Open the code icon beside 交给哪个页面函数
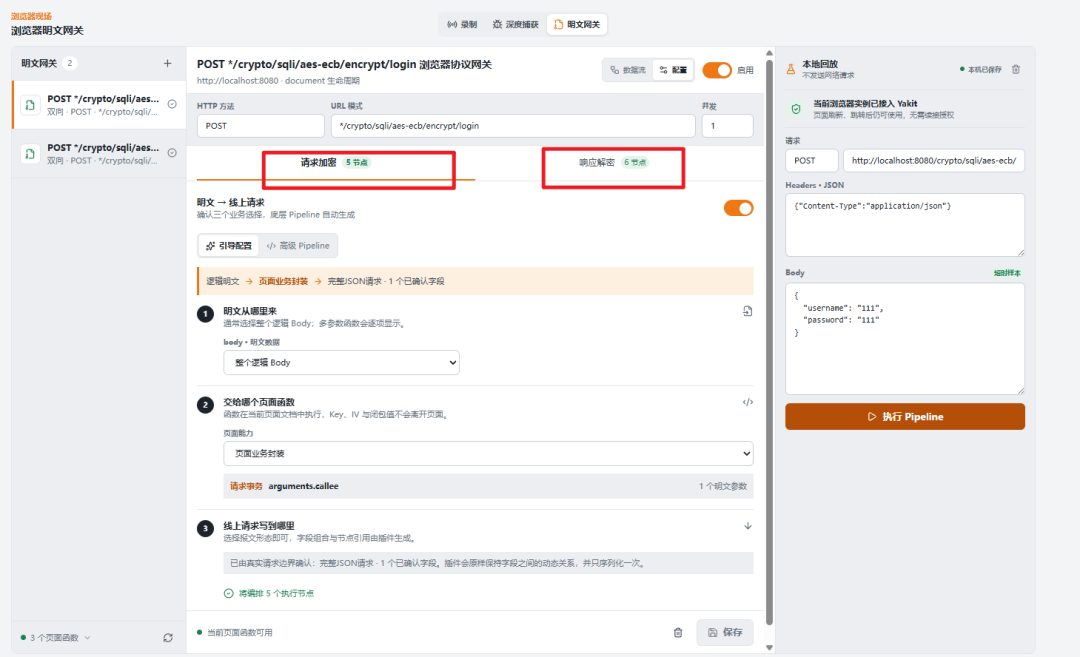 (x=747, y=402)
